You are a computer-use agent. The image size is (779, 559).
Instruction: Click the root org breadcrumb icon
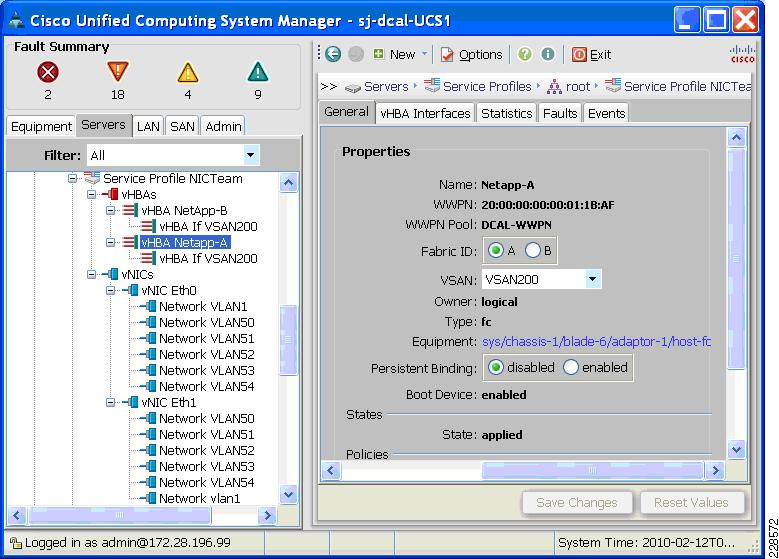coord(554,87)
